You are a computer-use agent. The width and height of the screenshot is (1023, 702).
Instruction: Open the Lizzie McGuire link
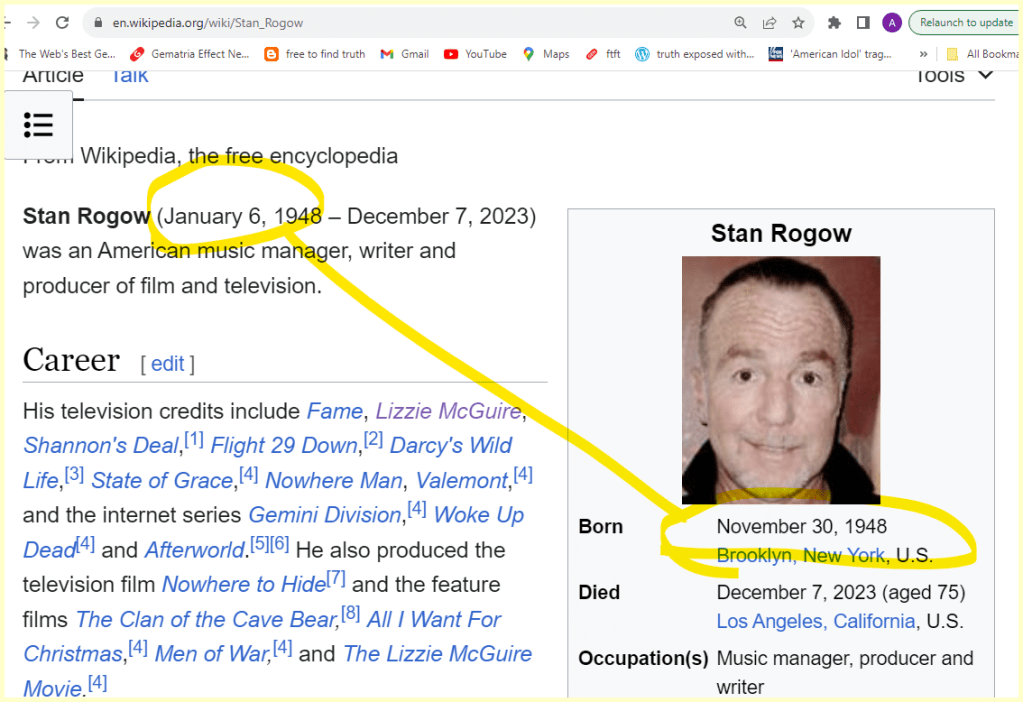[x=448, y=411]
